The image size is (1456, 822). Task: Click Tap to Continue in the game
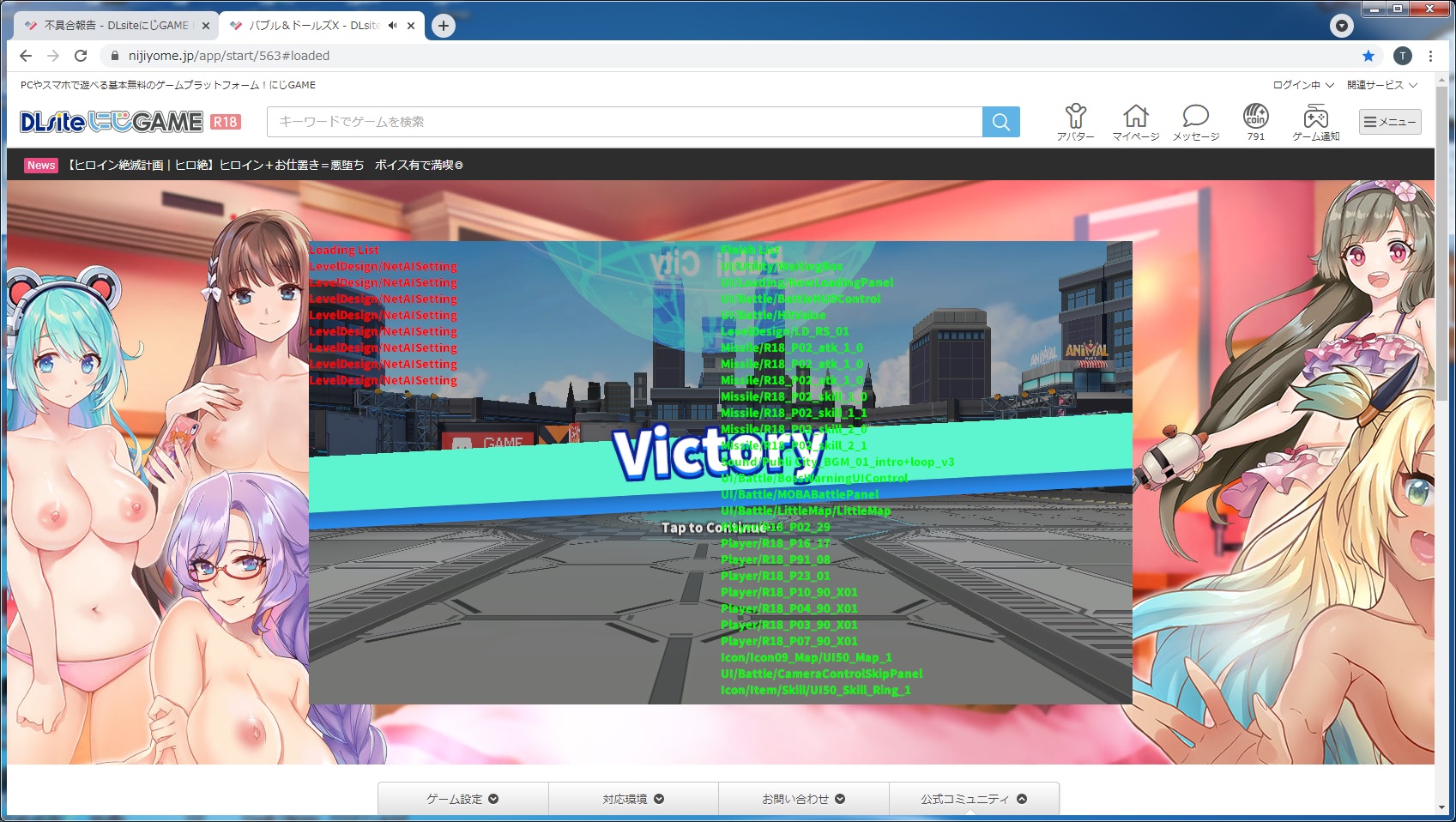pyautogui.click(x=714, y=528)
